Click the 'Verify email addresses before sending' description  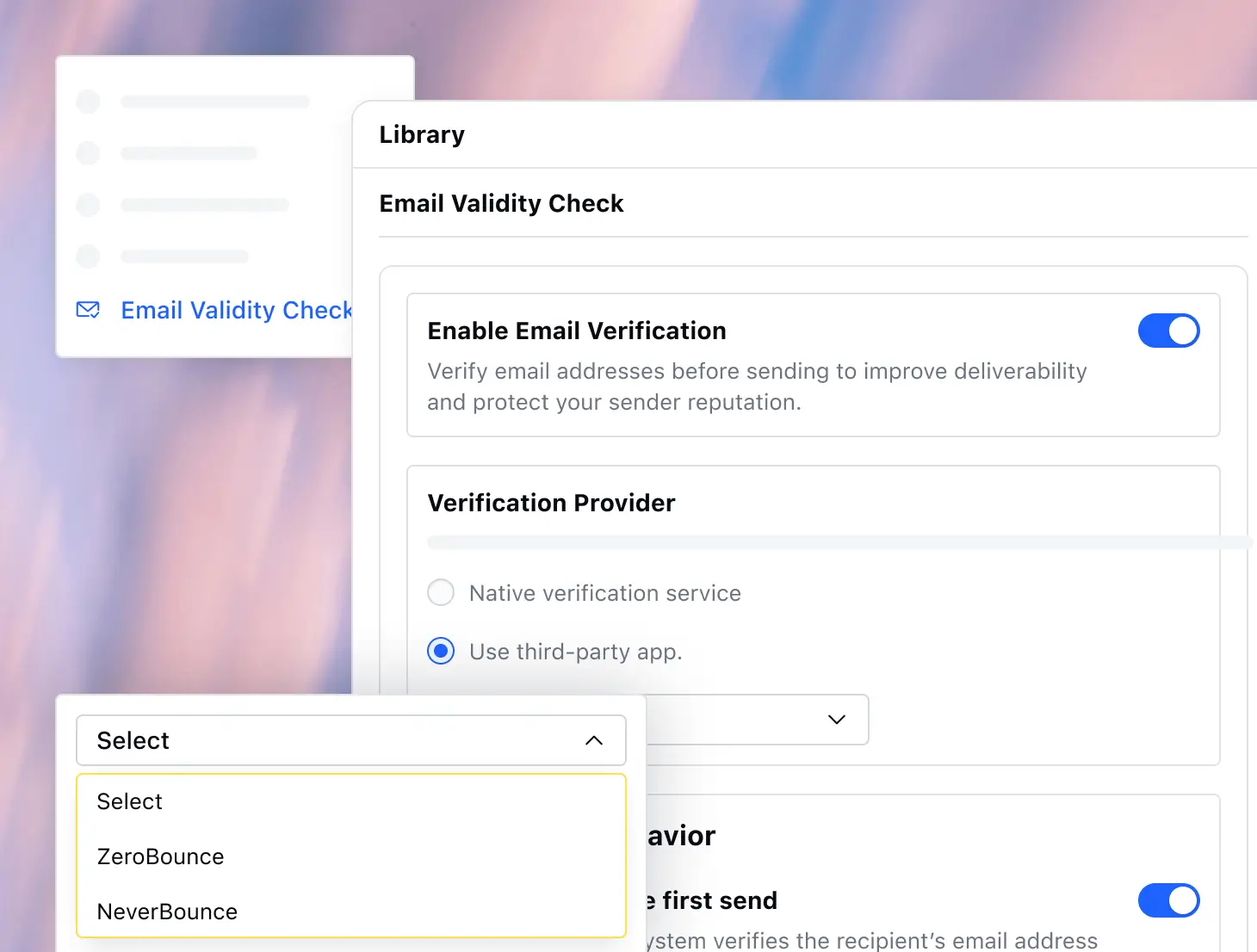757,386
